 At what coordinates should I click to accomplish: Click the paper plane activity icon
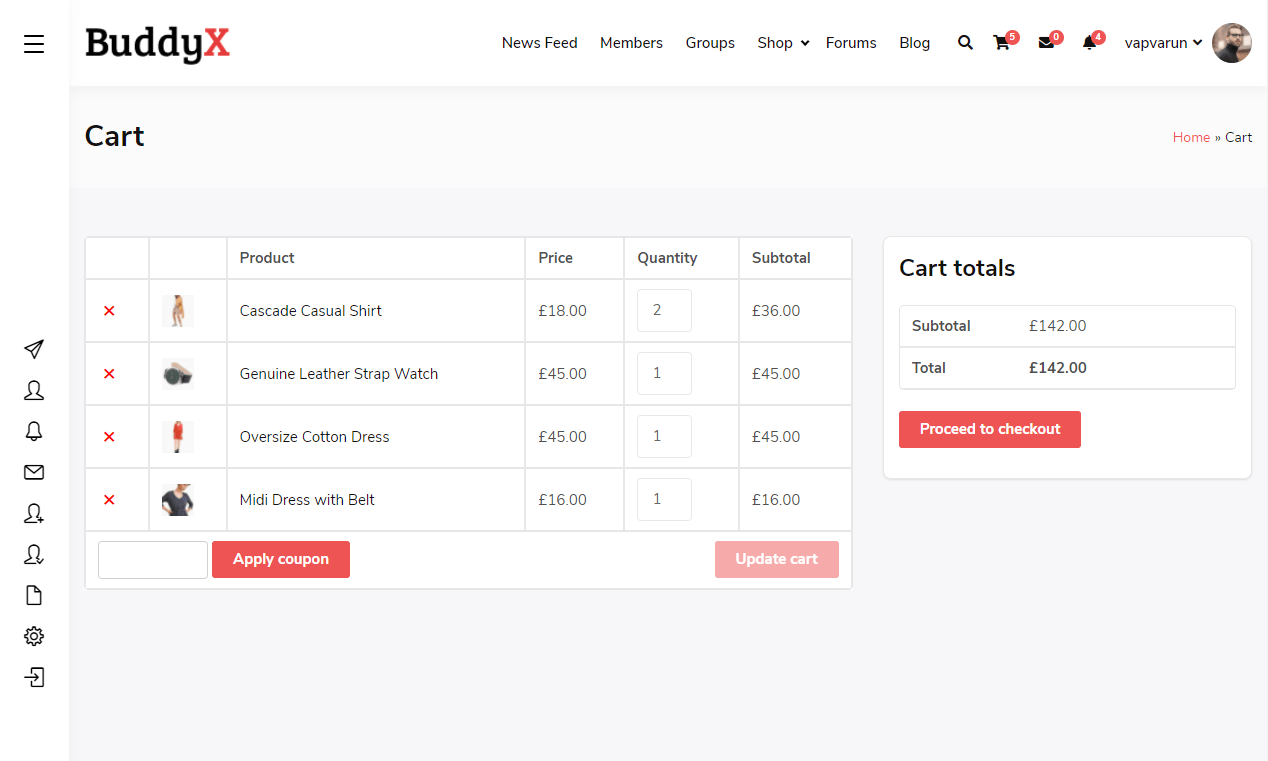coord(34,349)
